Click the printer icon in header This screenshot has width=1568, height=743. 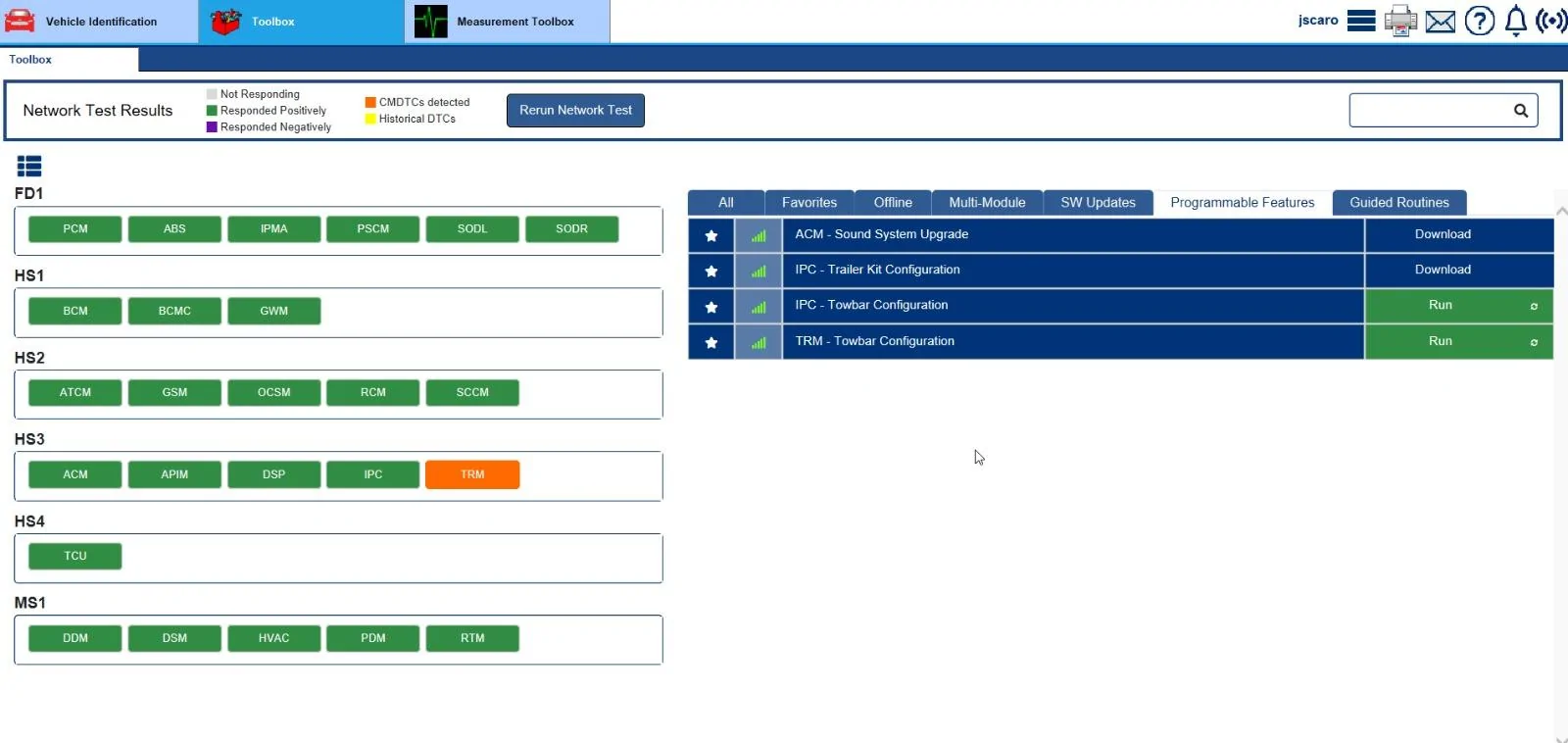click(x=1400, y=21)
